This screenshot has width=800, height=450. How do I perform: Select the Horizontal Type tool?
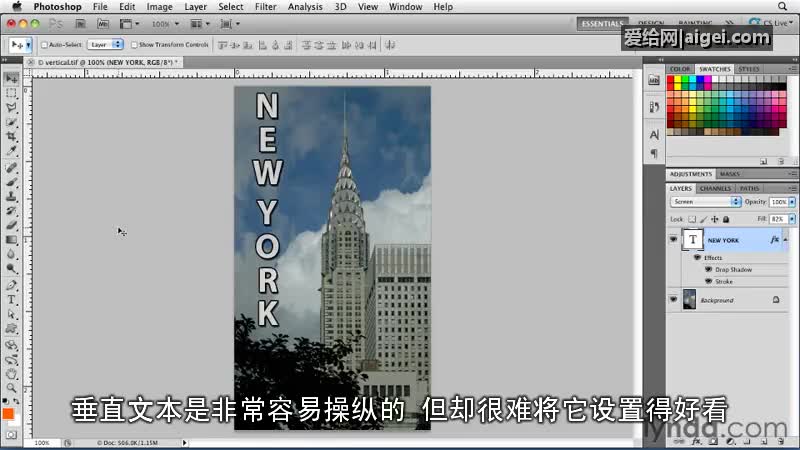11,299
